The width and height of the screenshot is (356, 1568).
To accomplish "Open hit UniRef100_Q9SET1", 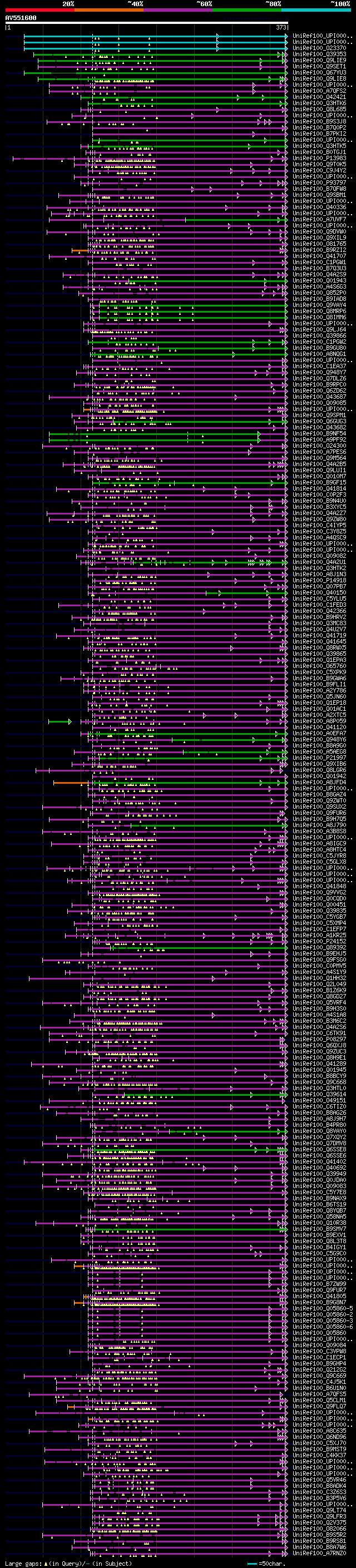I will coord(319,66).
